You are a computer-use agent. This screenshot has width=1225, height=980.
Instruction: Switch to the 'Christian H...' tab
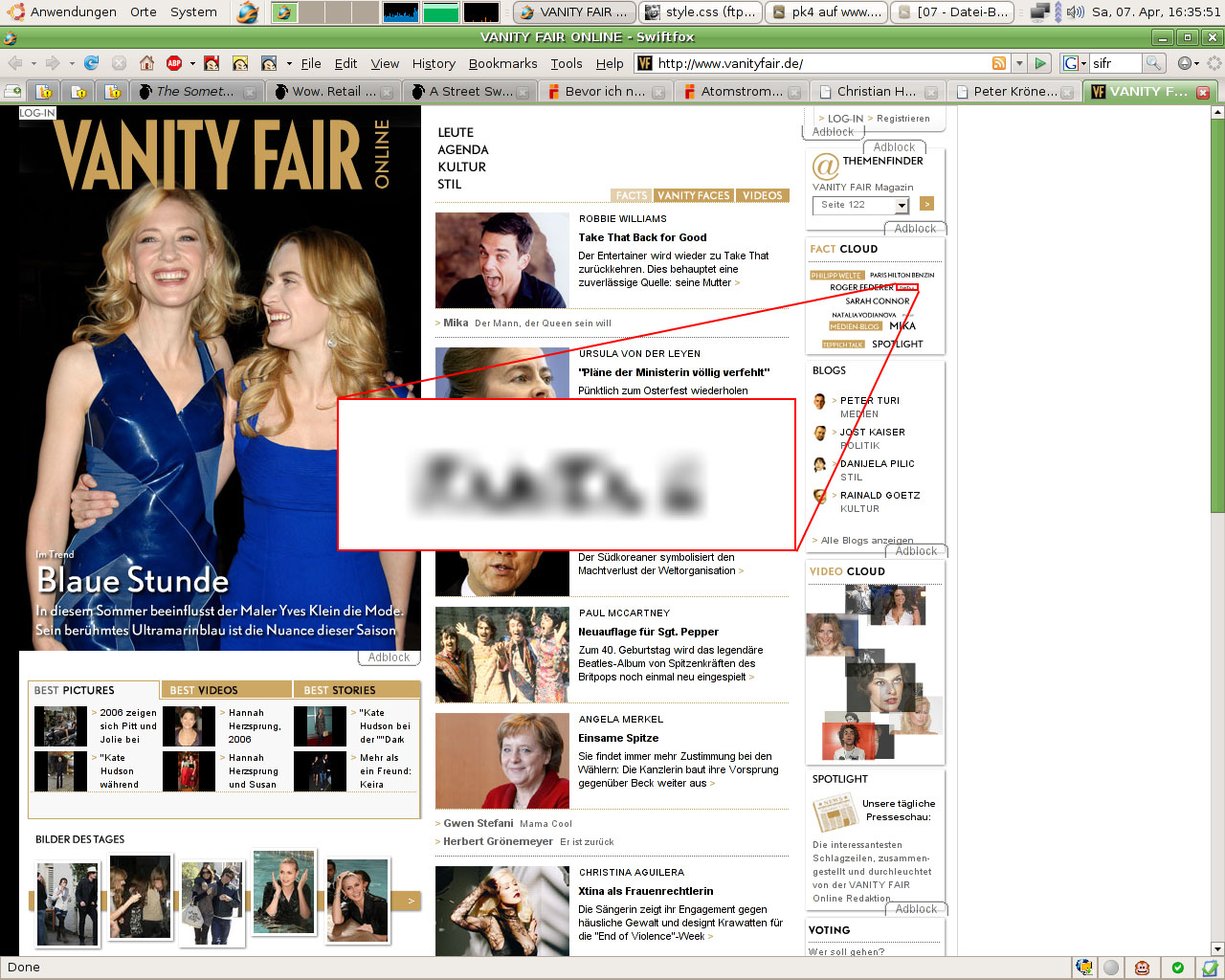point(877,92)
